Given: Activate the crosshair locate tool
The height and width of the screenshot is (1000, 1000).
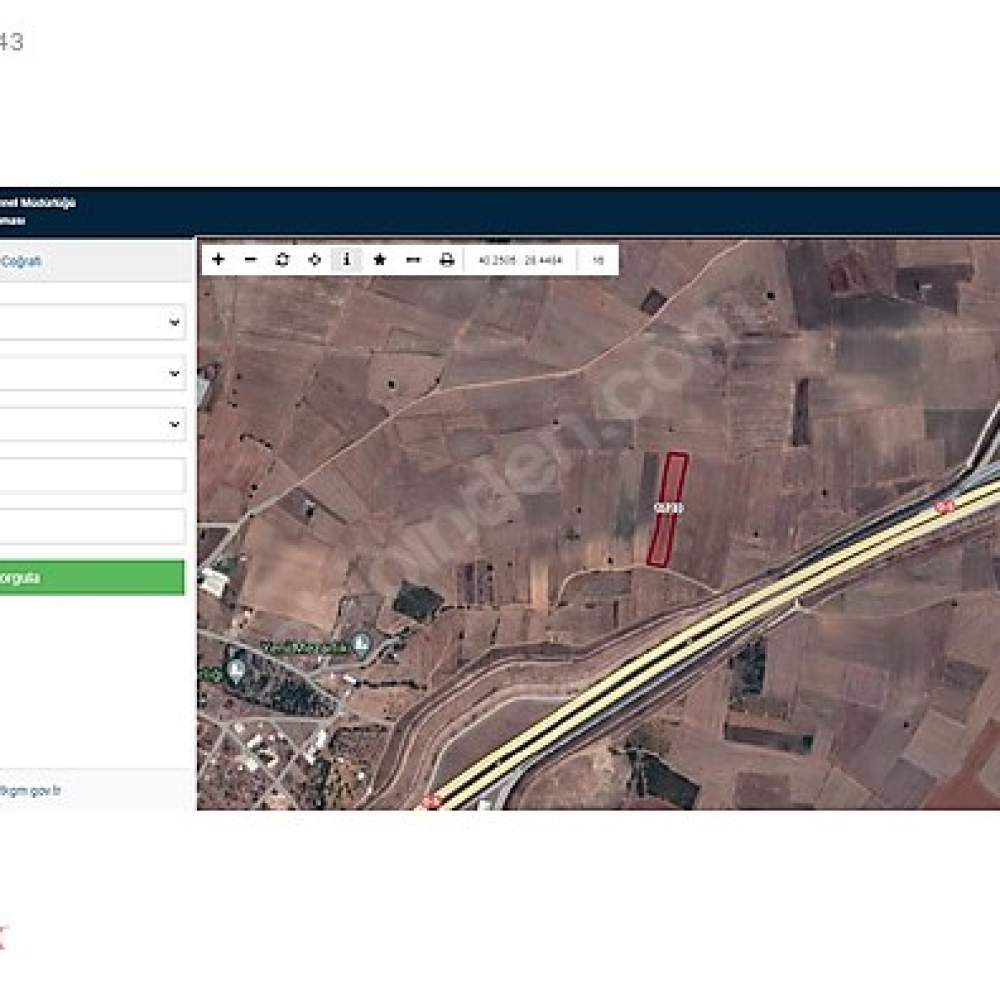Looking at the screenshot, I should tap(314, 260).
